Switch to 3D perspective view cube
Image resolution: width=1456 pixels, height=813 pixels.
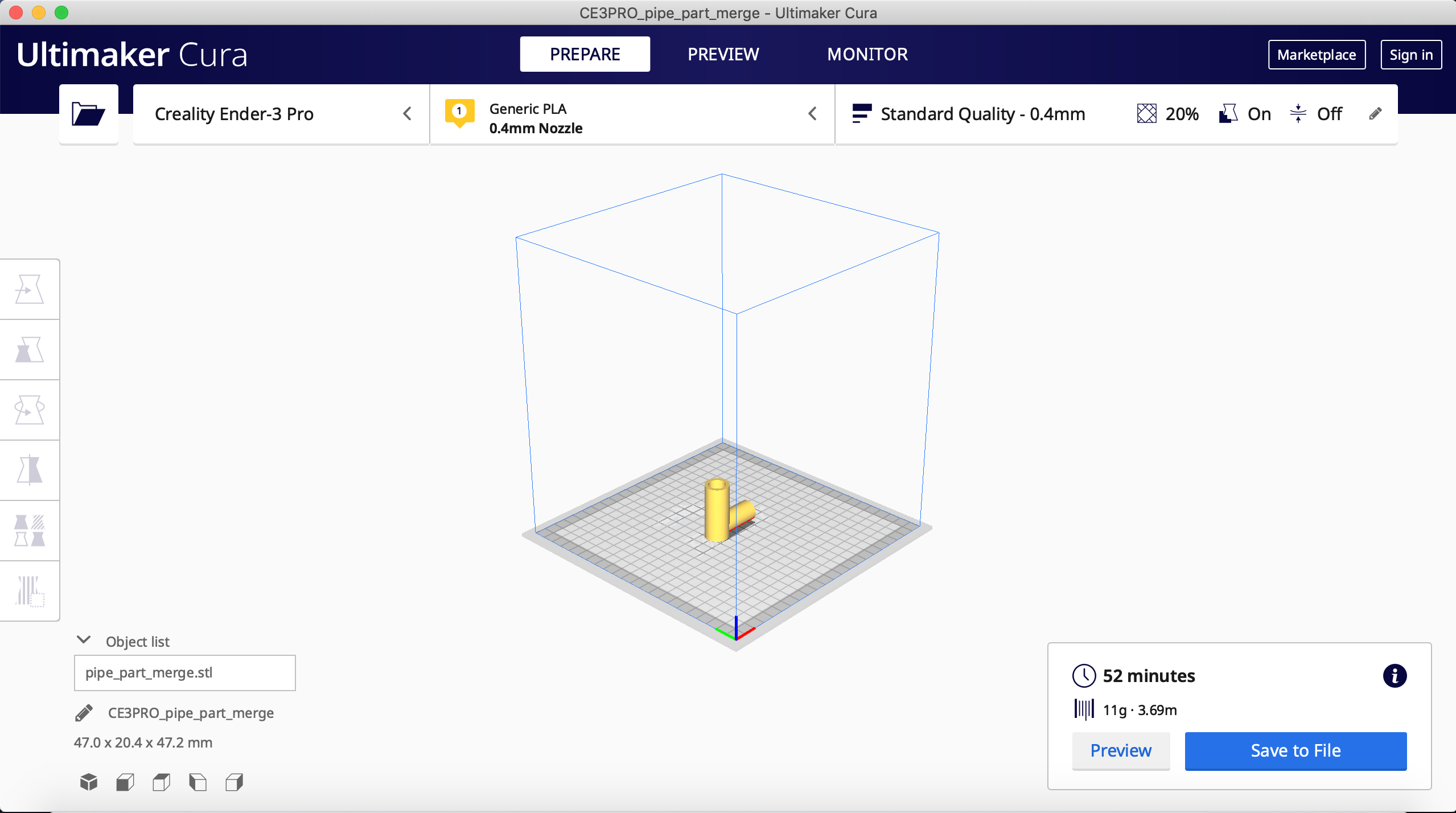click(89, 782)
